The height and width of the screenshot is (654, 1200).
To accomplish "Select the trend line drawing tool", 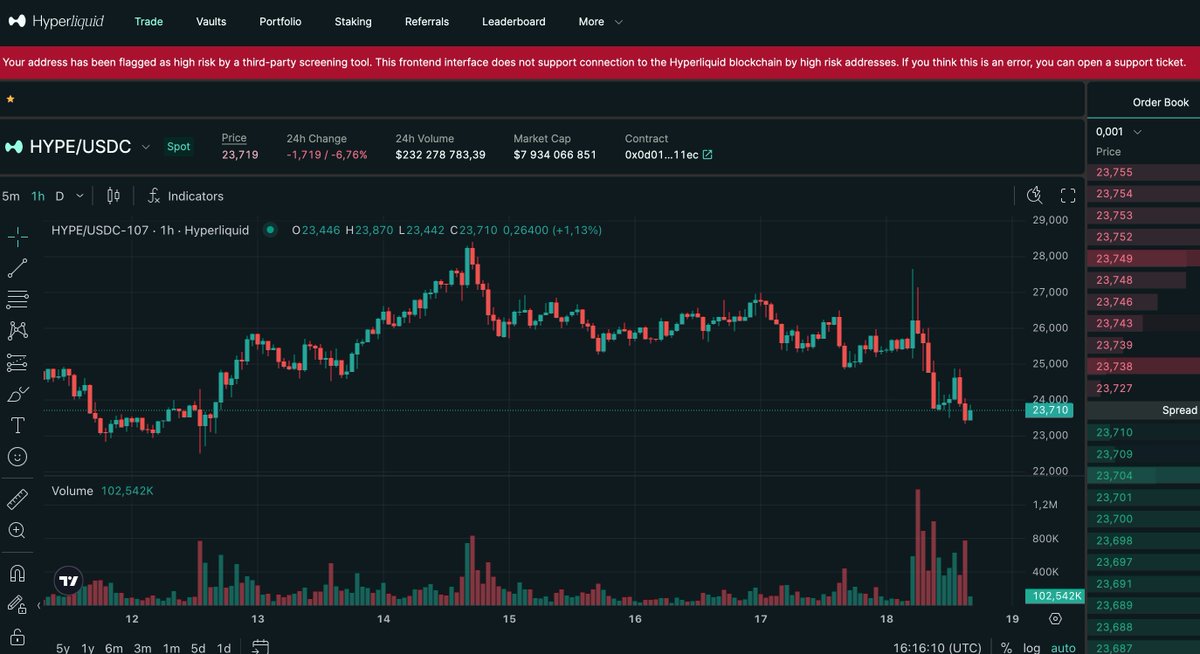I will pyautogui.click(x=17, y=268).
